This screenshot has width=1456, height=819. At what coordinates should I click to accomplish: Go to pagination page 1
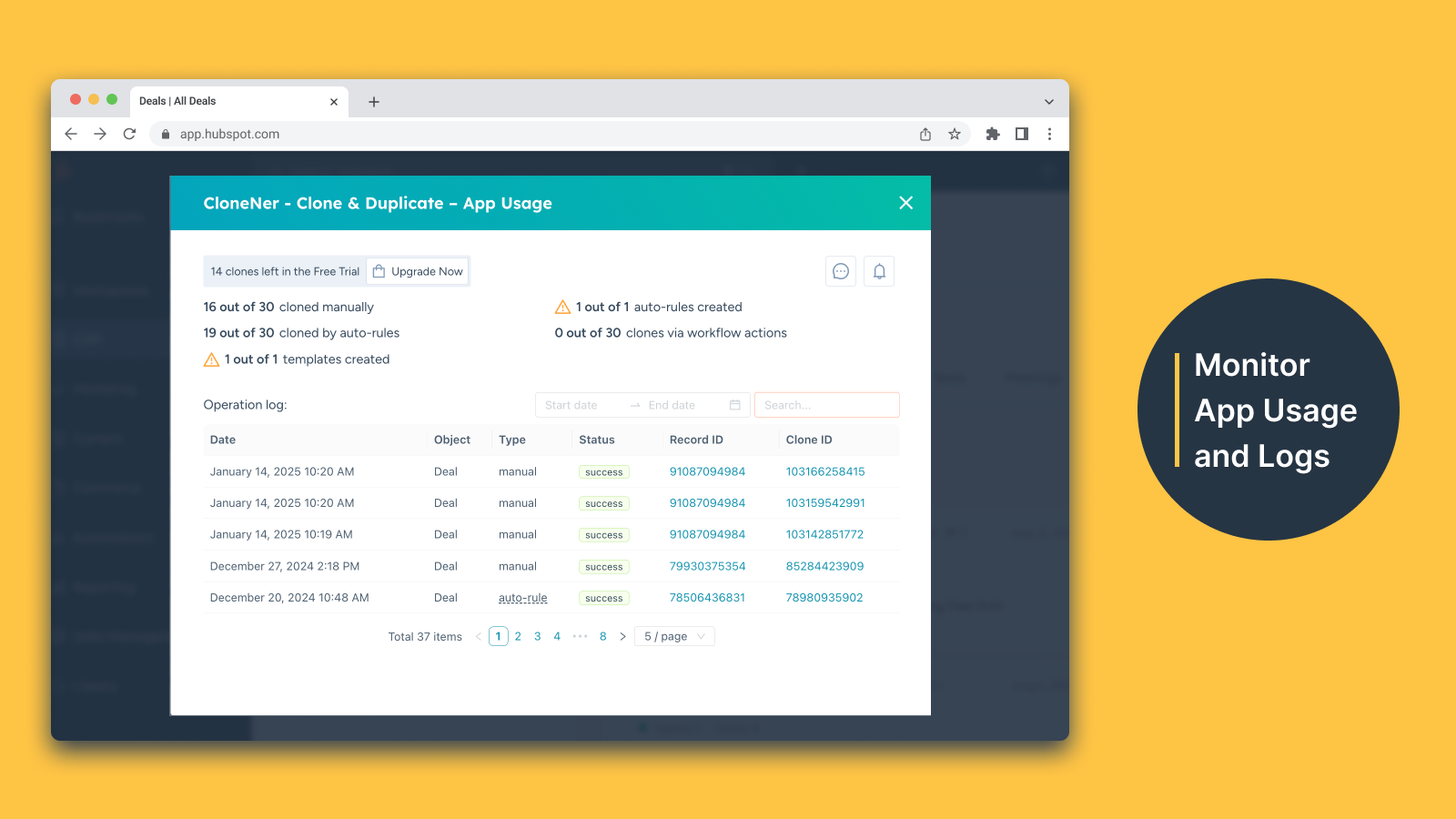[x=498, y=636]
